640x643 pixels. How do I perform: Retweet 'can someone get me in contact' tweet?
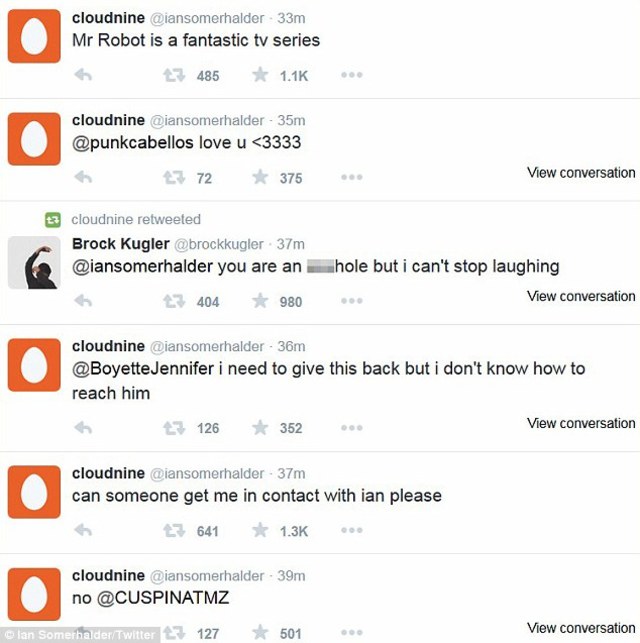(174, 531)
